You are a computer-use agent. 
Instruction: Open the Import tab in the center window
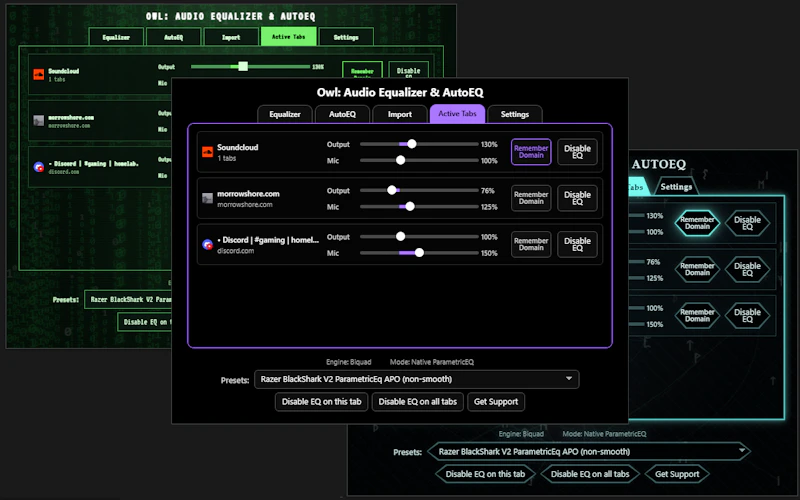coord(399,114)
